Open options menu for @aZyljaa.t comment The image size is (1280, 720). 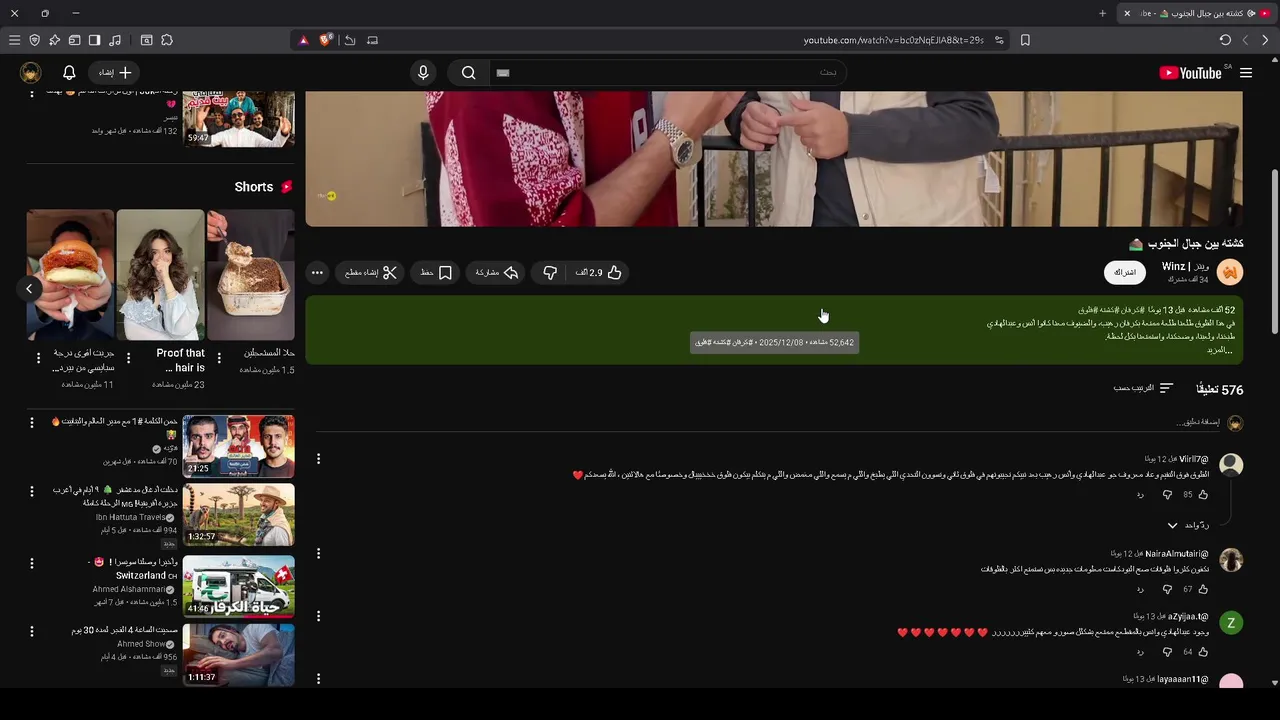click(x=318, y=616)
